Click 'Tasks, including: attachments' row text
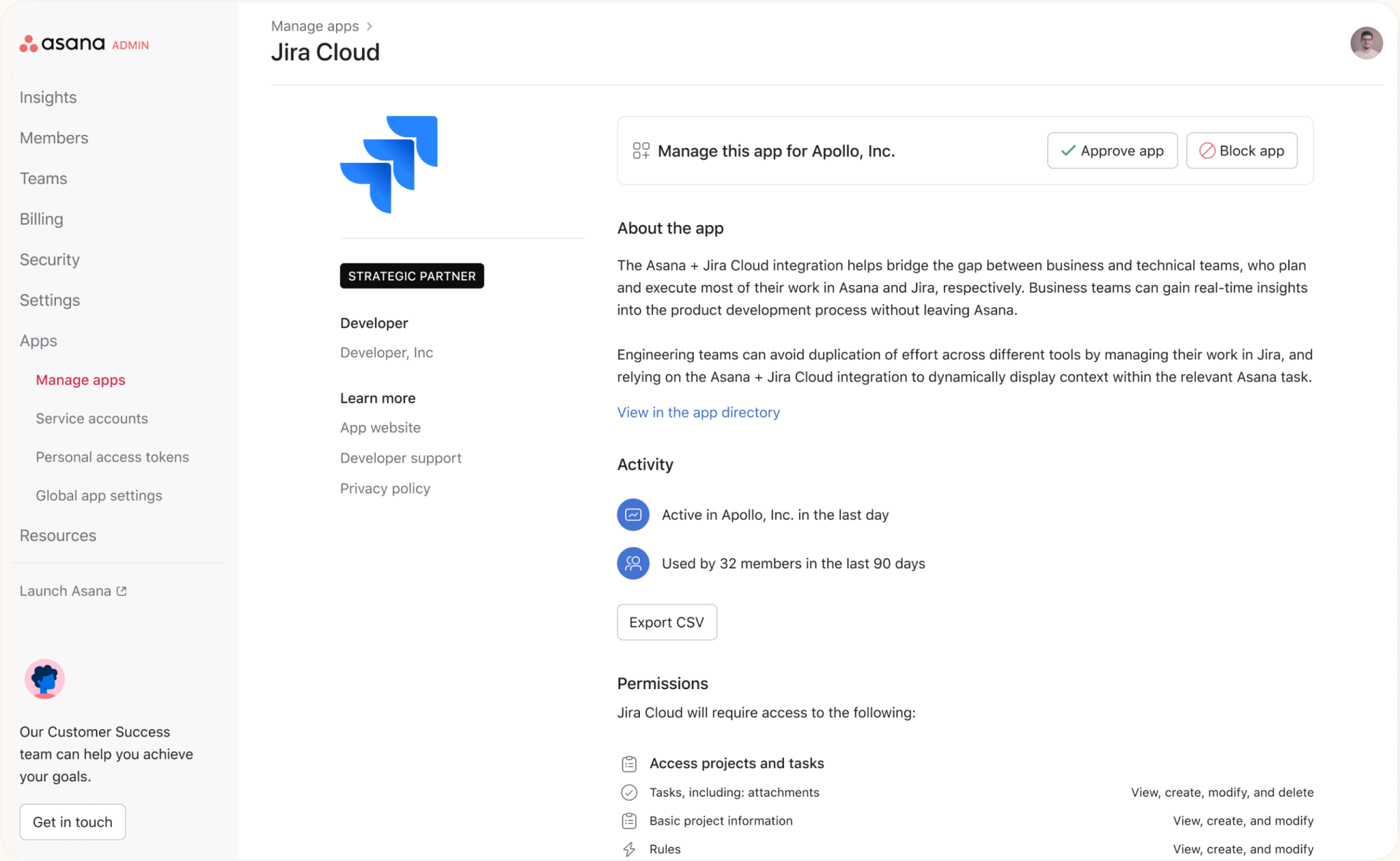 click(734, 793)
